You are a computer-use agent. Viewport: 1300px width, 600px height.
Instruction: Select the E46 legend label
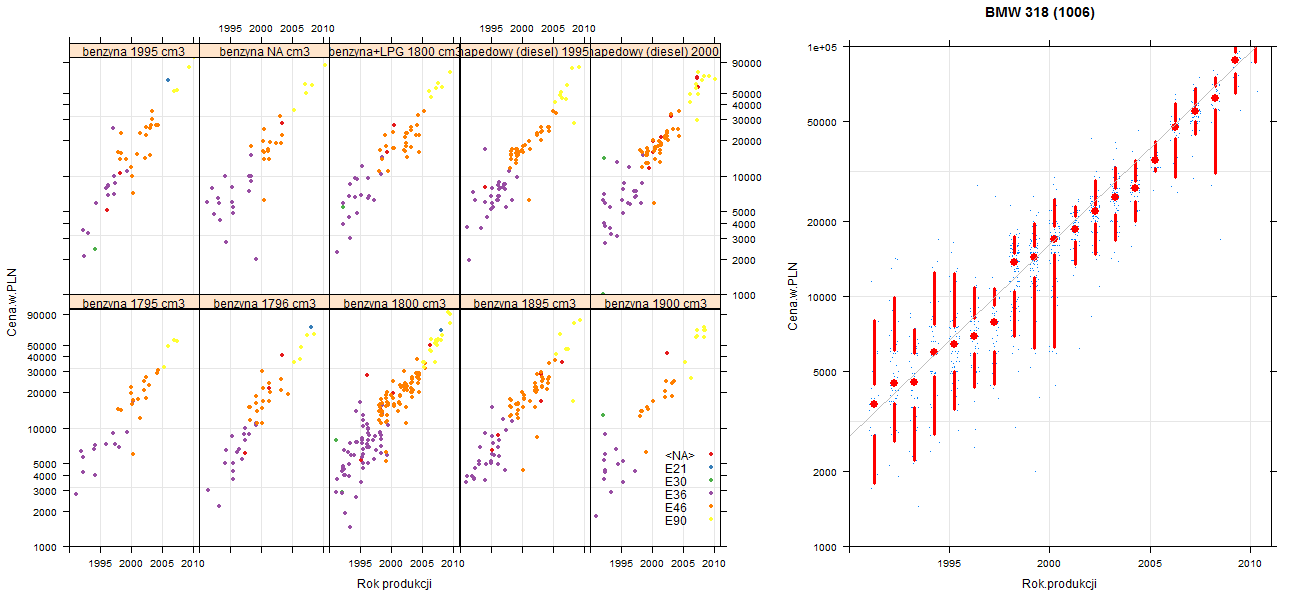pos(676,507)
